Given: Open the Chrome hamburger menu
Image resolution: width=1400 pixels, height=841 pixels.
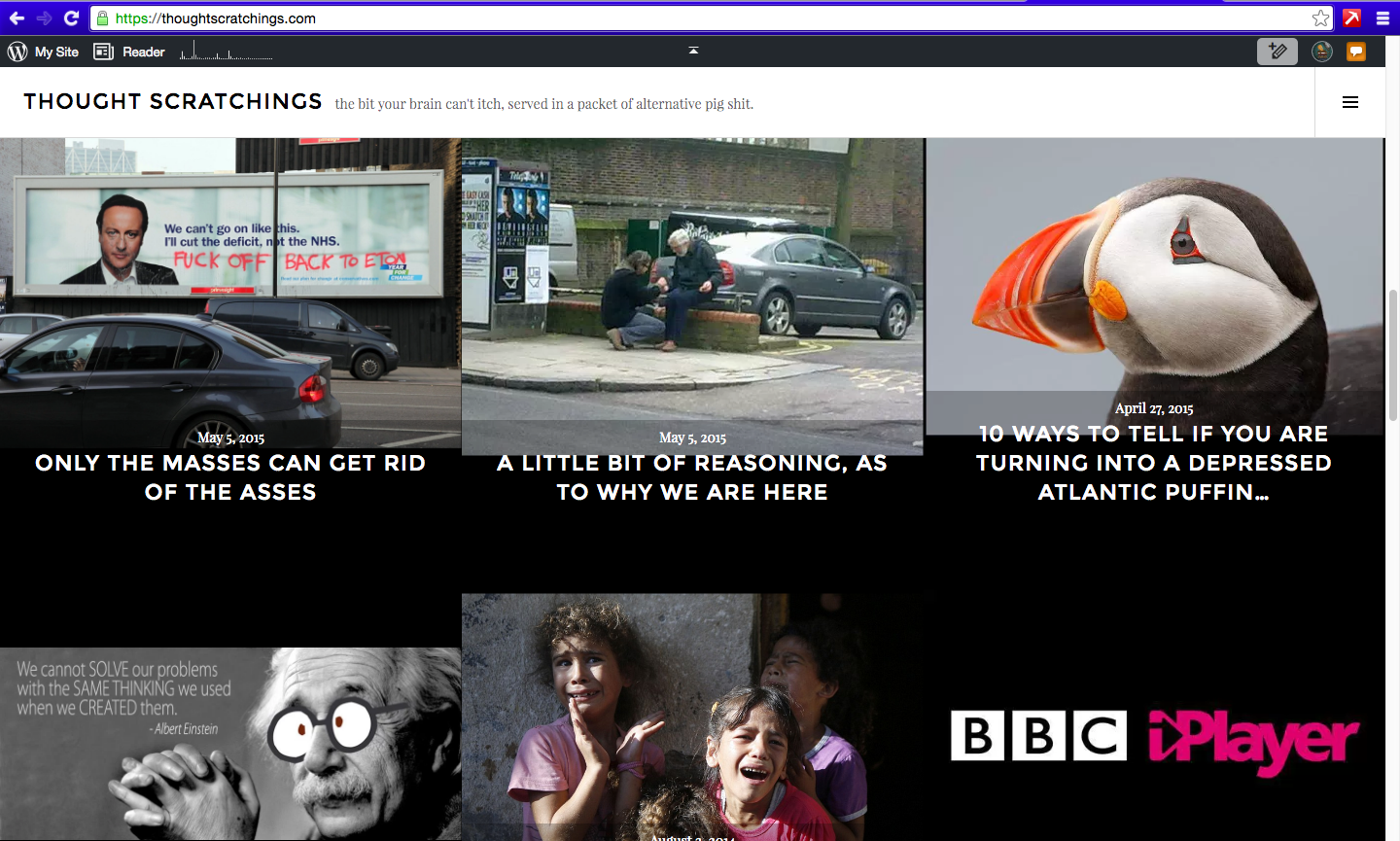Looking at the screenshot, I should (x=1382, y=18).
